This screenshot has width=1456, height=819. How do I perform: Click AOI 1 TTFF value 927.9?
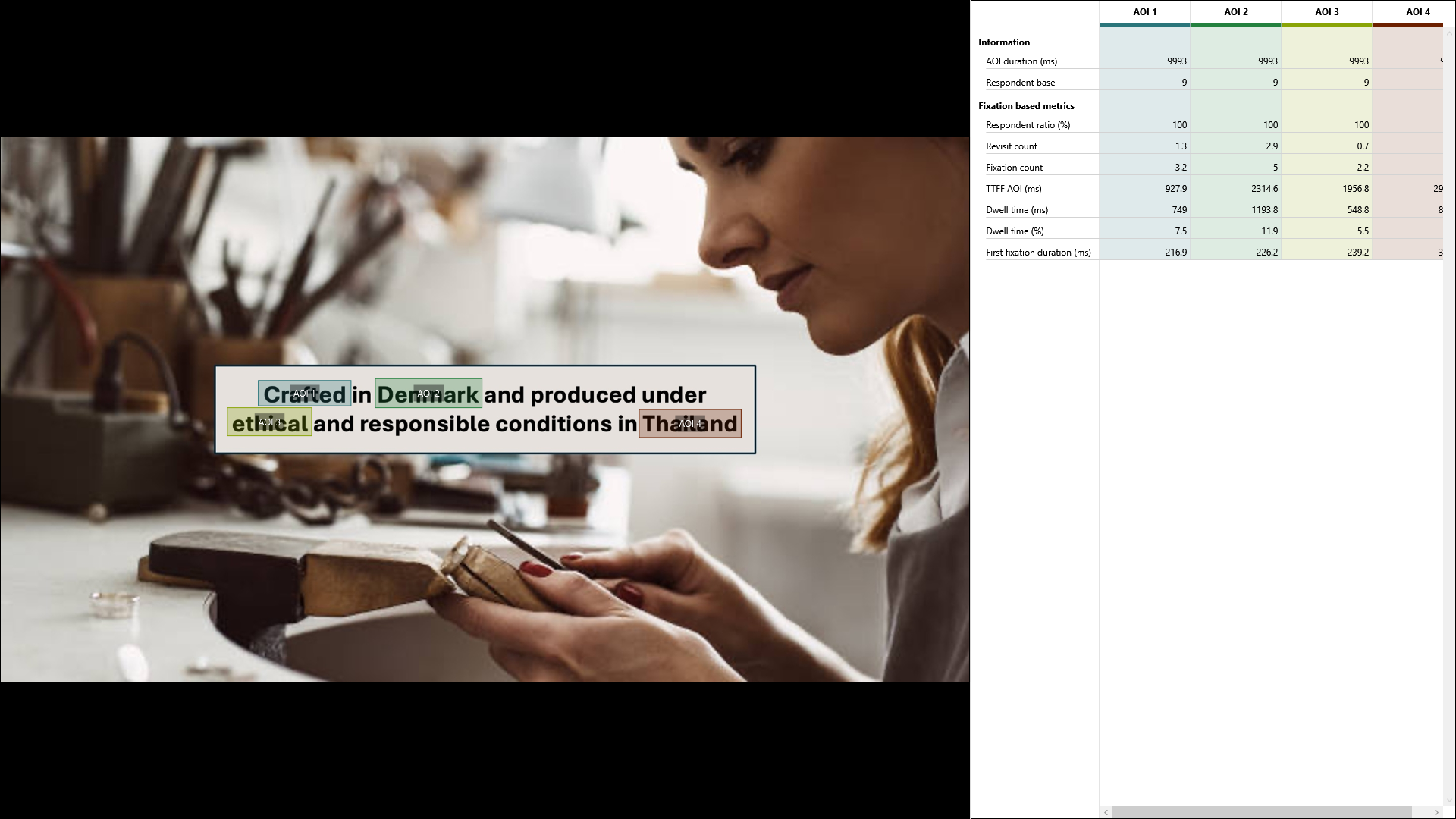1176,189
